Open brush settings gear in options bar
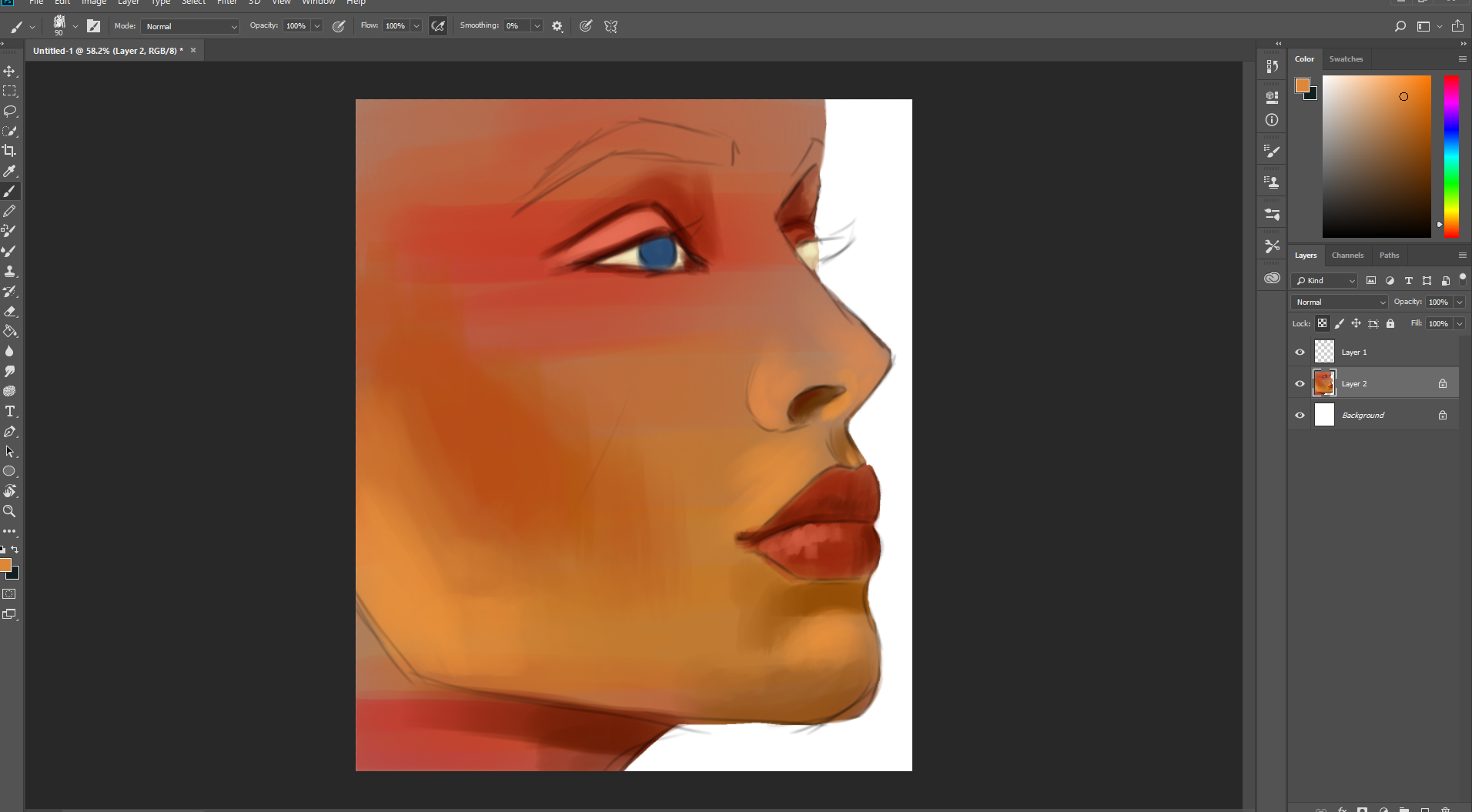1472x812 pixels. tap(557, 26)
